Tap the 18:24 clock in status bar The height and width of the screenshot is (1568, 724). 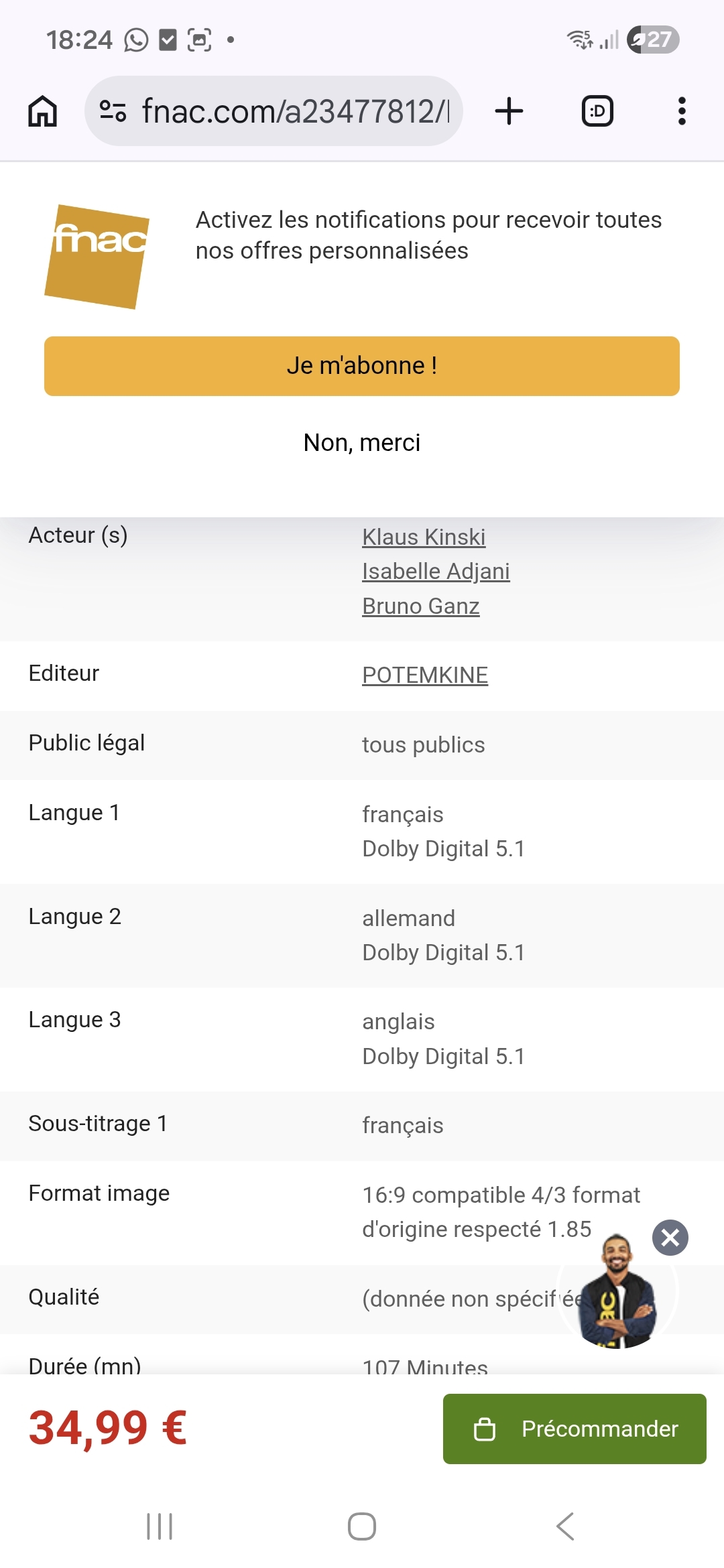pos(79,40)
